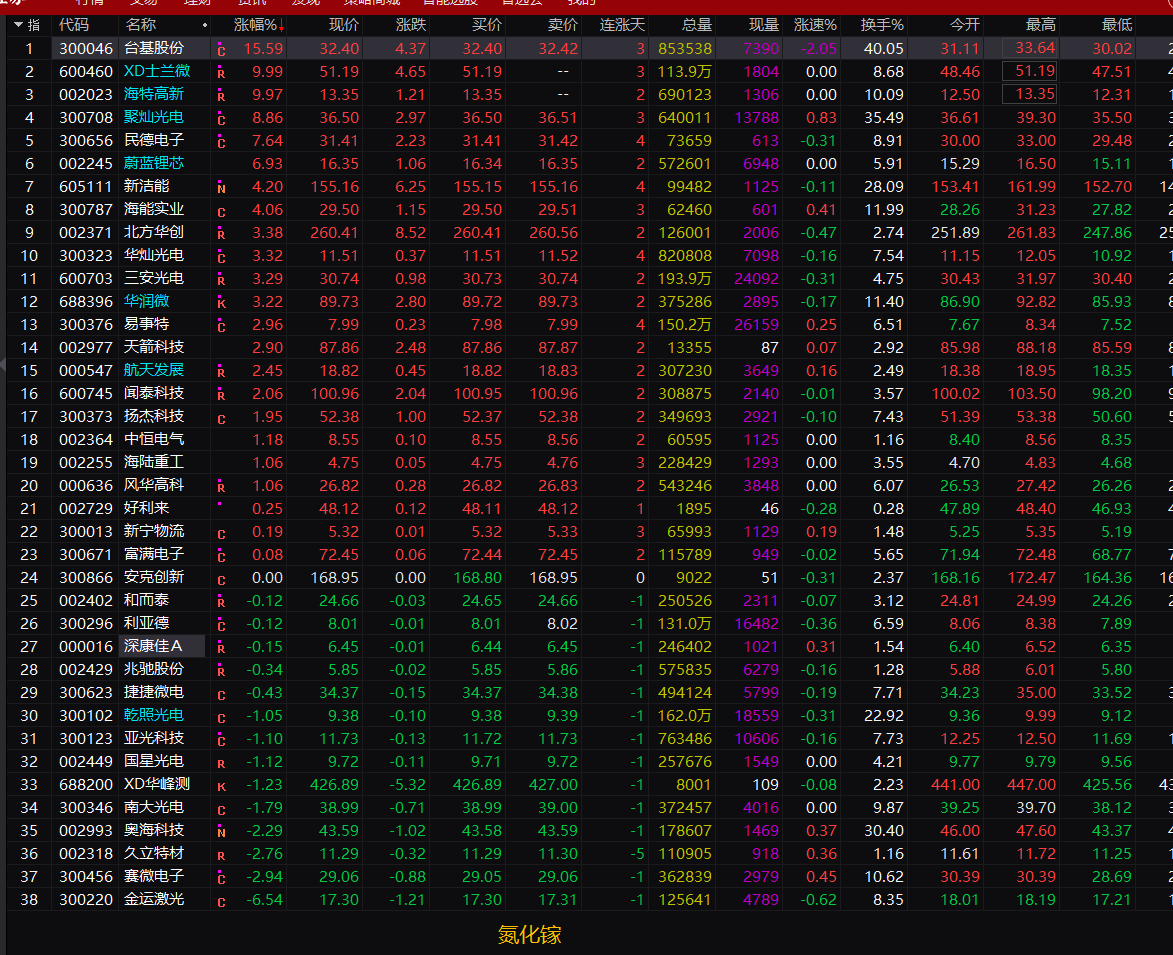
Task: Click the boxed 最高 price 51.19 cell
Action: point(1029,72)
